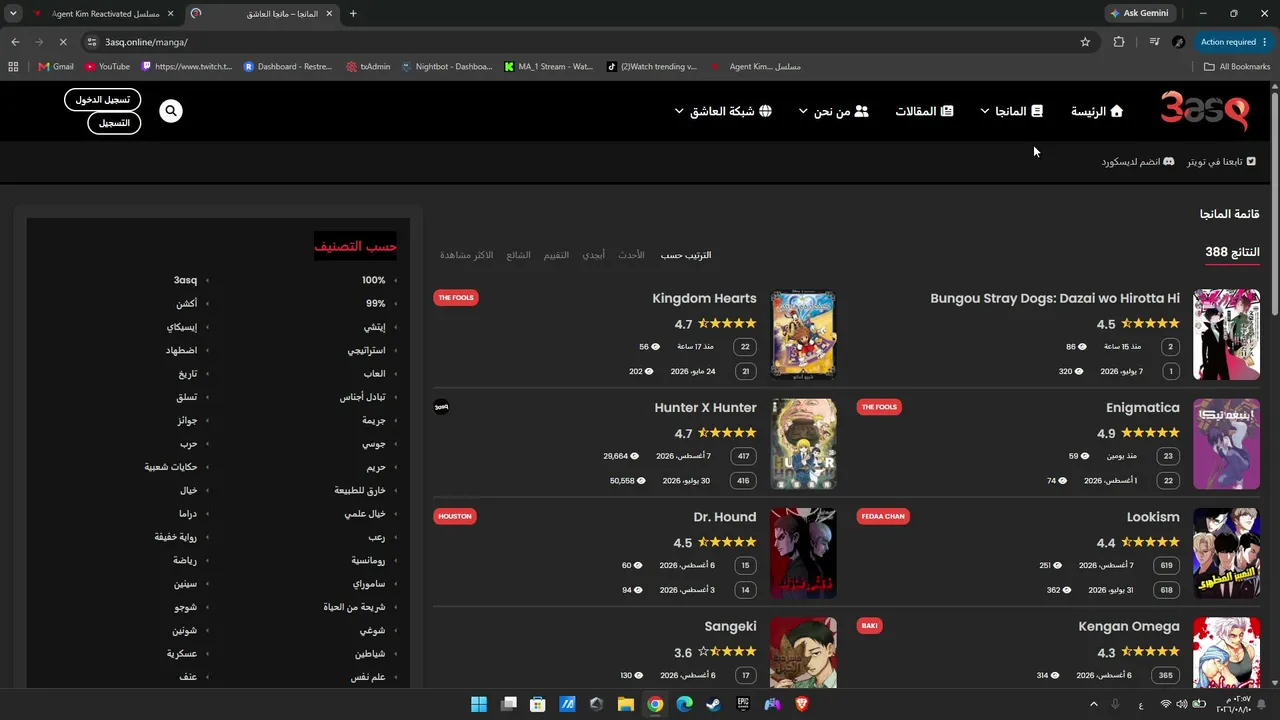Sort manga list by أبجدي
The image size is (1280, 720).
point(594,255)
